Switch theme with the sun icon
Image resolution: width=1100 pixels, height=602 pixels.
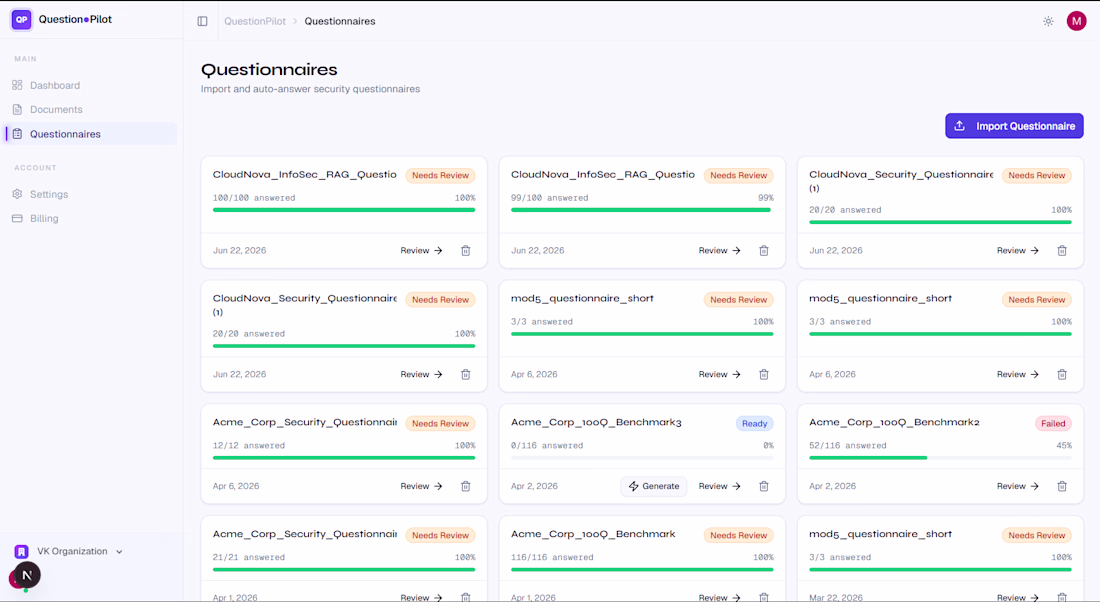(x=1048, y=21)
